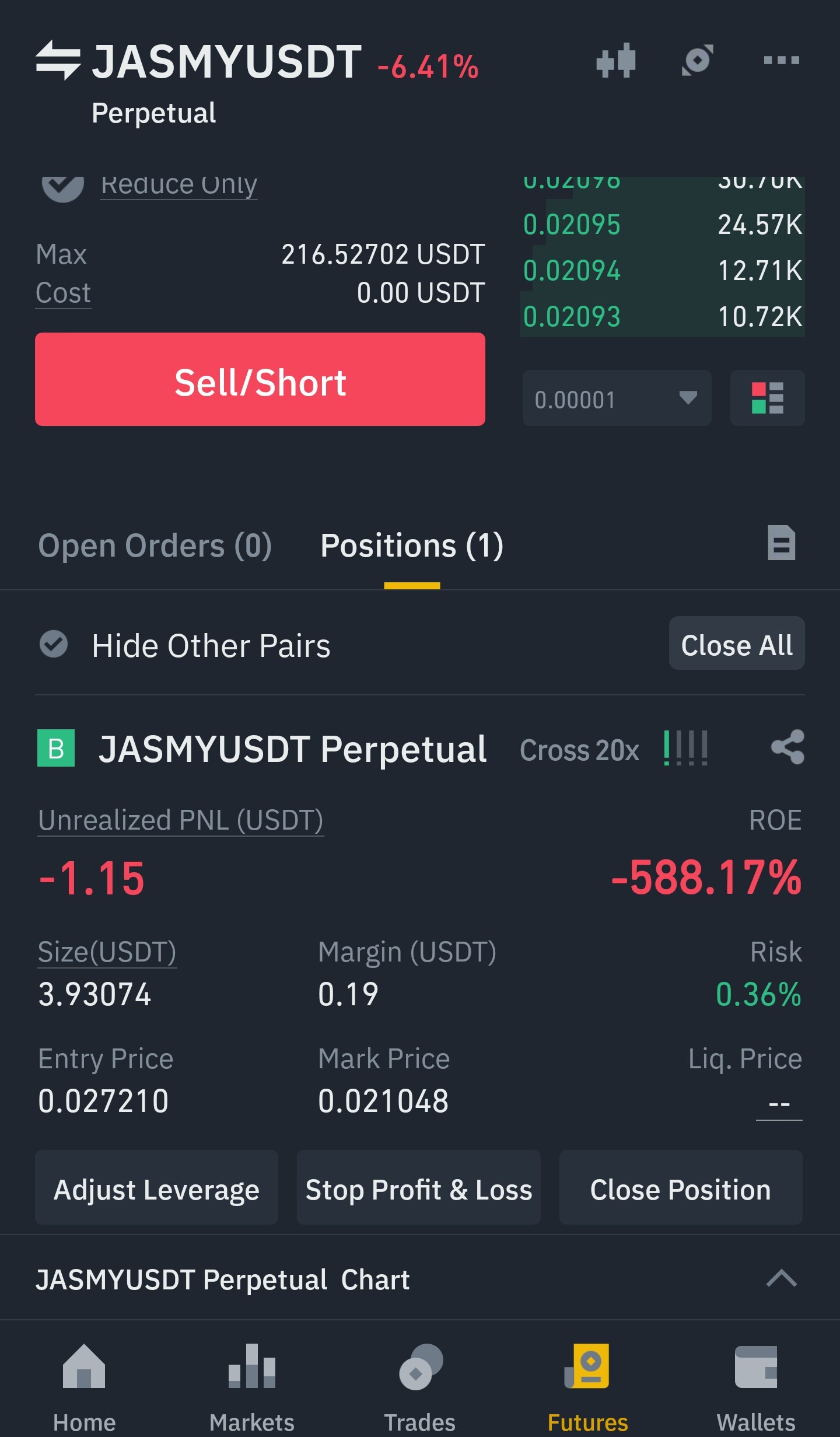
Task: Tap the Adjust Leverage button
Action: tap(156, 1187)
